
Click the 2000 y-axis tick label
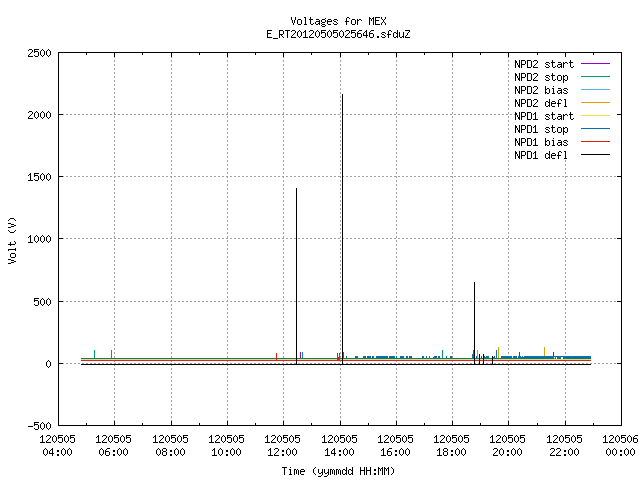[x=40, y=116]
